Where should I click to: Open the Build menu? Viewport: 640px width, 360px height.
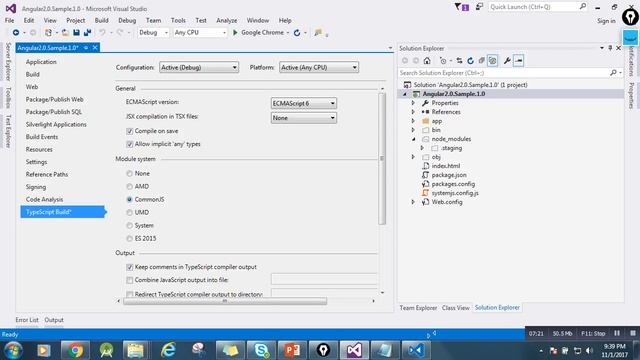tap(101, 20)
